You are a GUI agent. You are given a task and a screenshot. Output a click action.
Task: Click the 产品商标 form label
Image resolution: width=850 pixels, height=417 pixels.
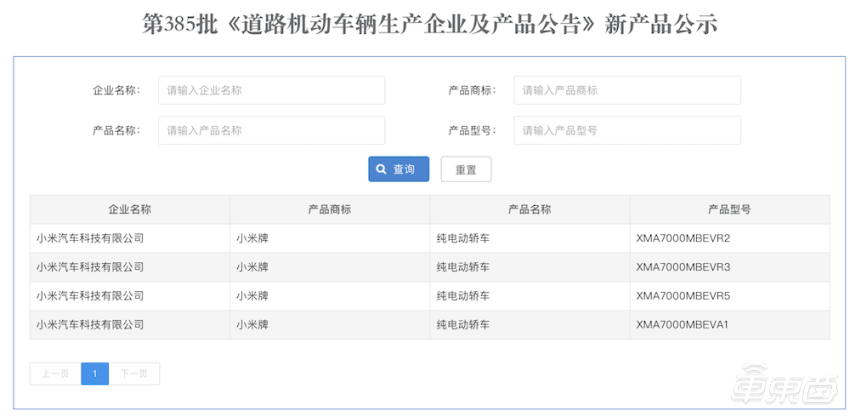tap(472, 91)
